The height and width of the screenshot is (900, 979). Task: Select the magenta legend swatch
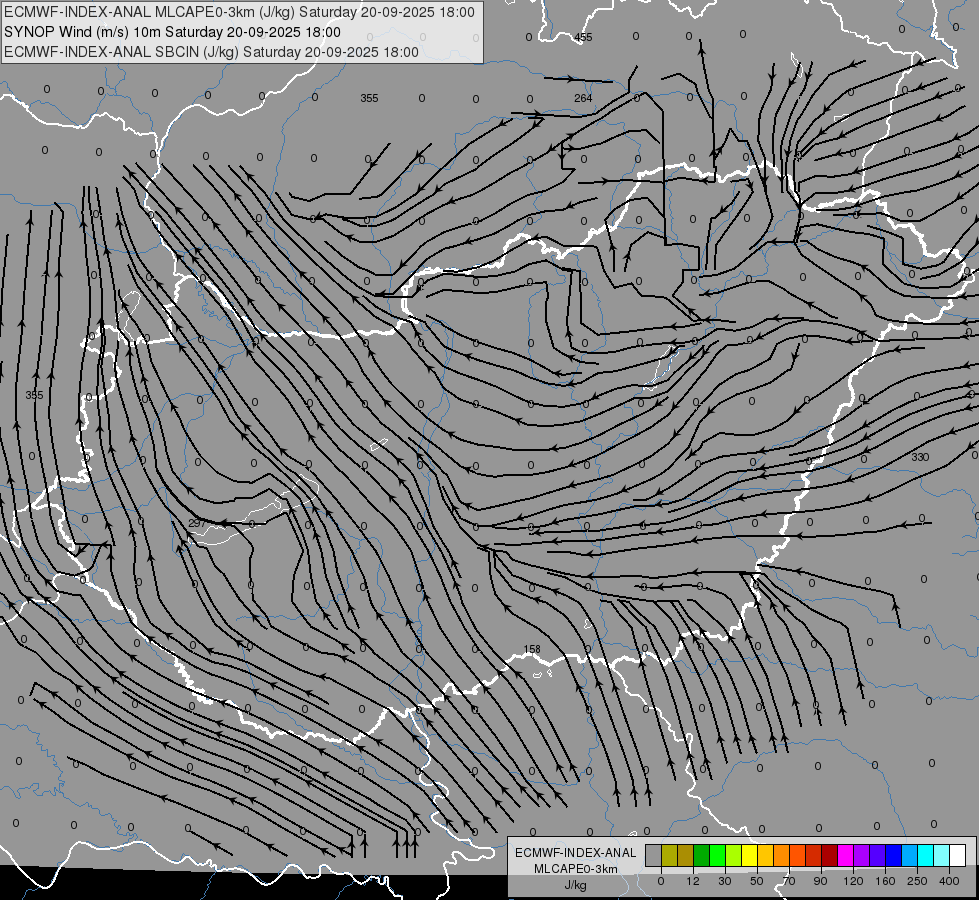click(x=845, y=855)
